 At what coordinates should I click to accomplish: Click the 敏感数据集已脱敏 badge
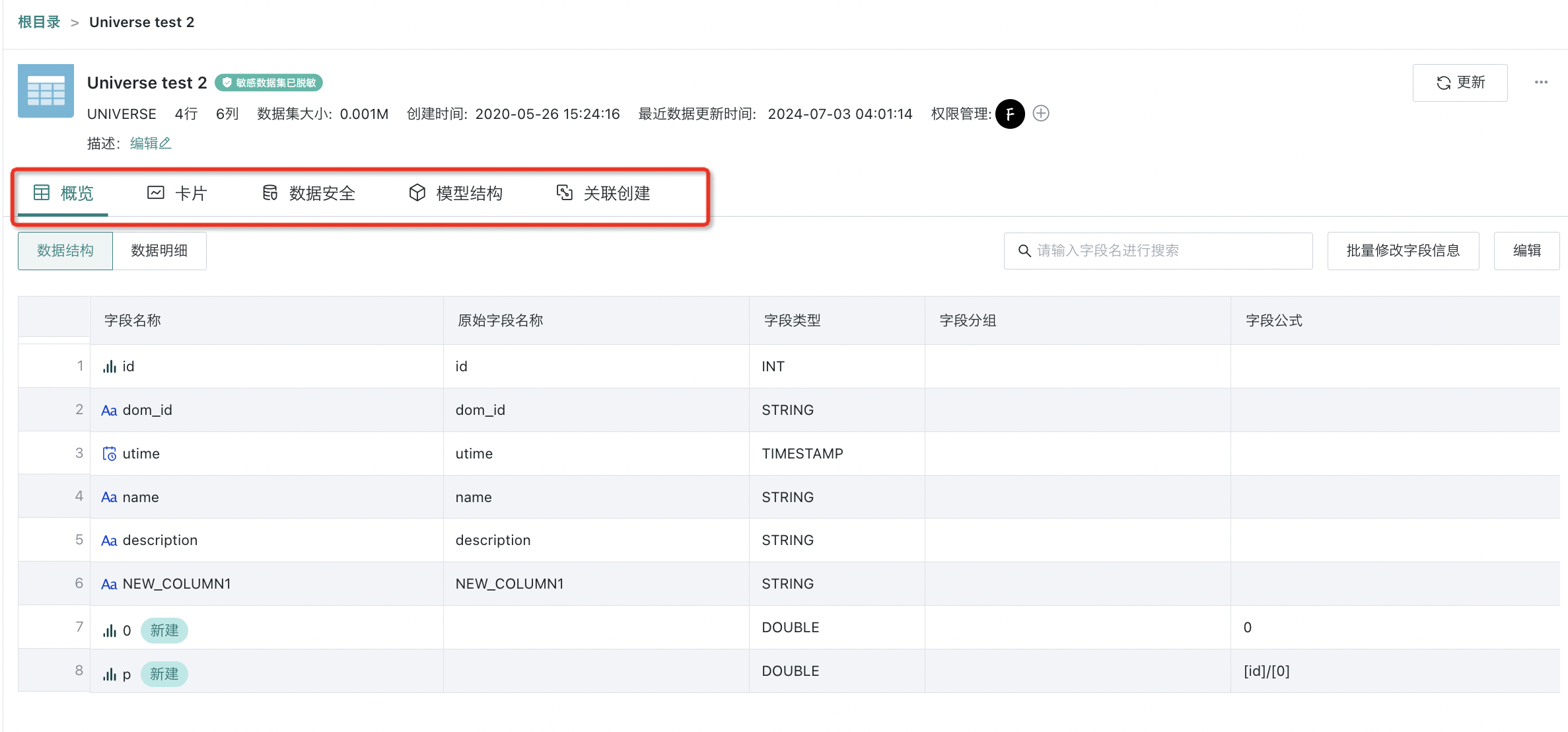(269, 83)
